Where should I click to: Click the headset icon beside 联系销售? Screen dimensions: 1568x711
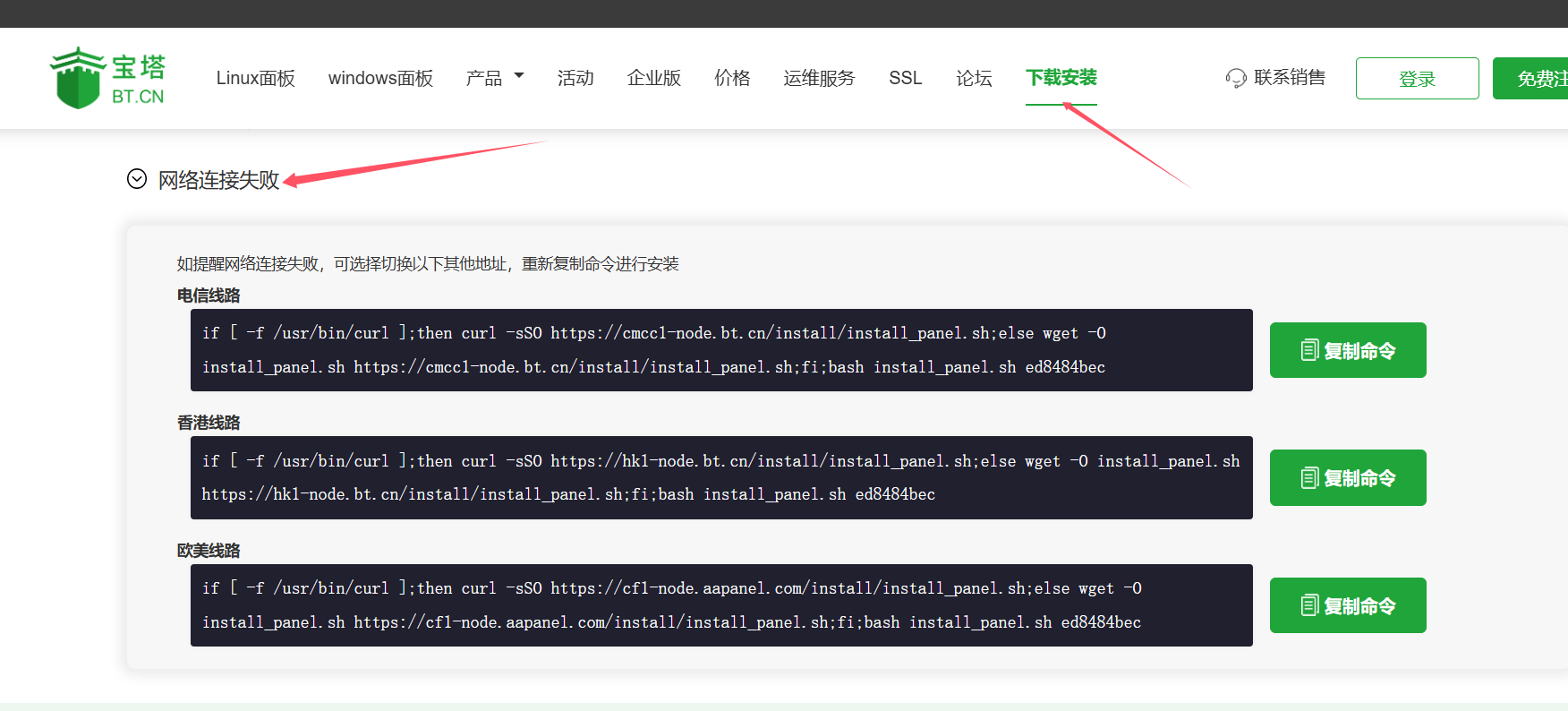point(1236,79)
